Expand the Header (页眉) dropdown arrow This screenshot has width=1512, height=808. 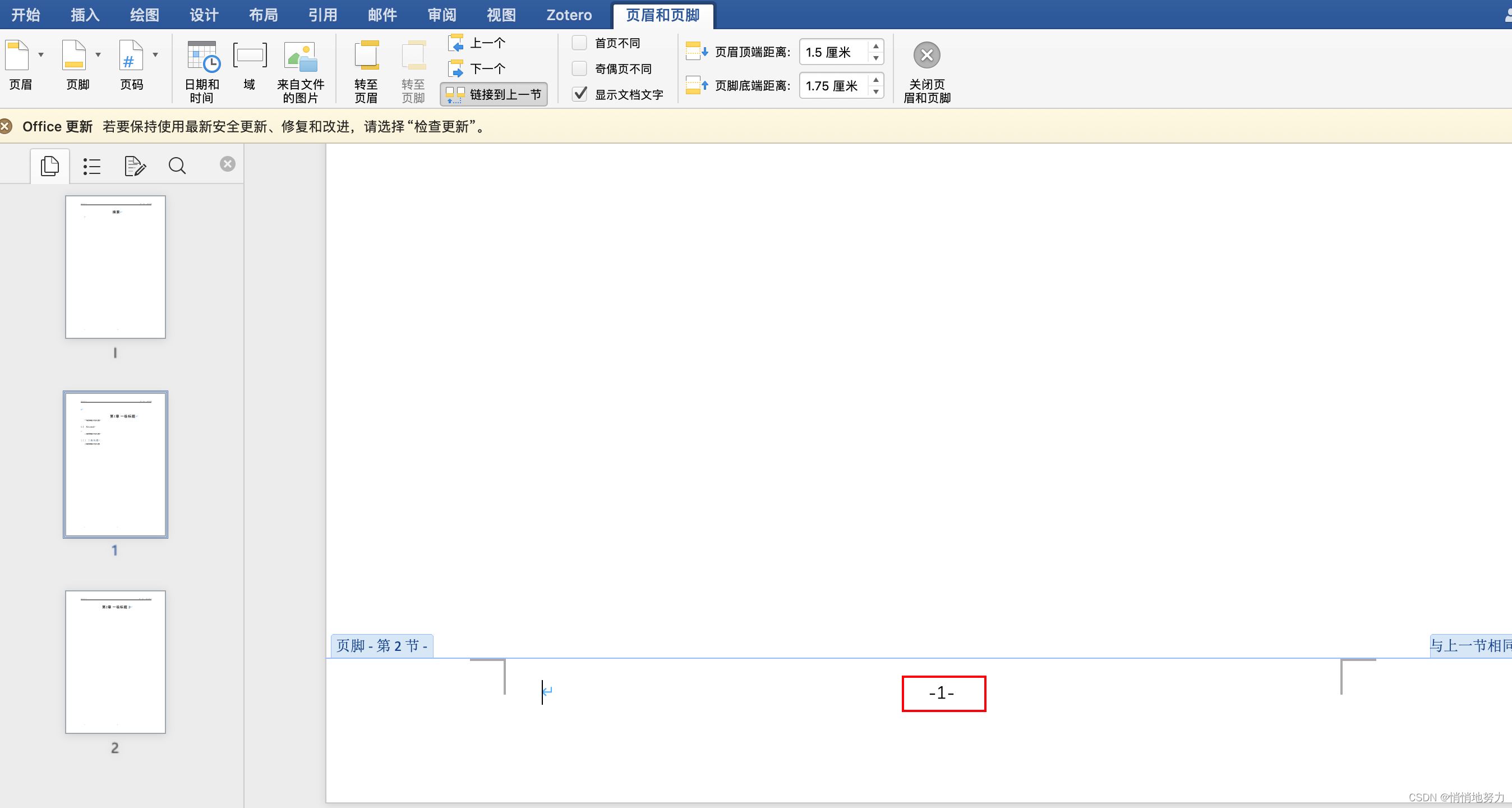pyautogui.click(x=41, y=54)
